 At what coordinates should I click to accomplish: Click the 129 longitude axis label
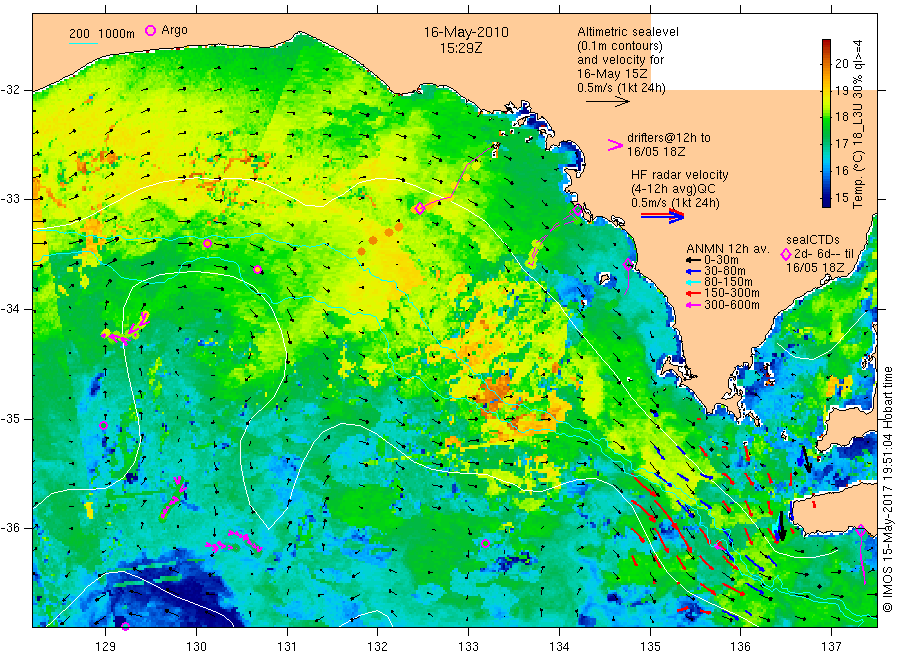(106, 647)
